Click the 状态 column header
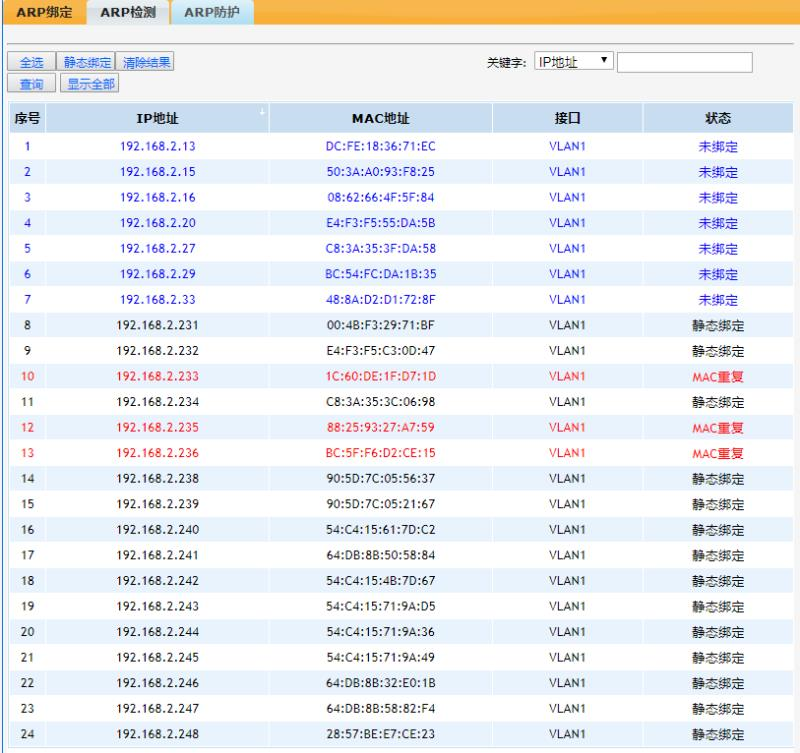Viewport: 800px width, 753px height. click(x=717, y=119)
